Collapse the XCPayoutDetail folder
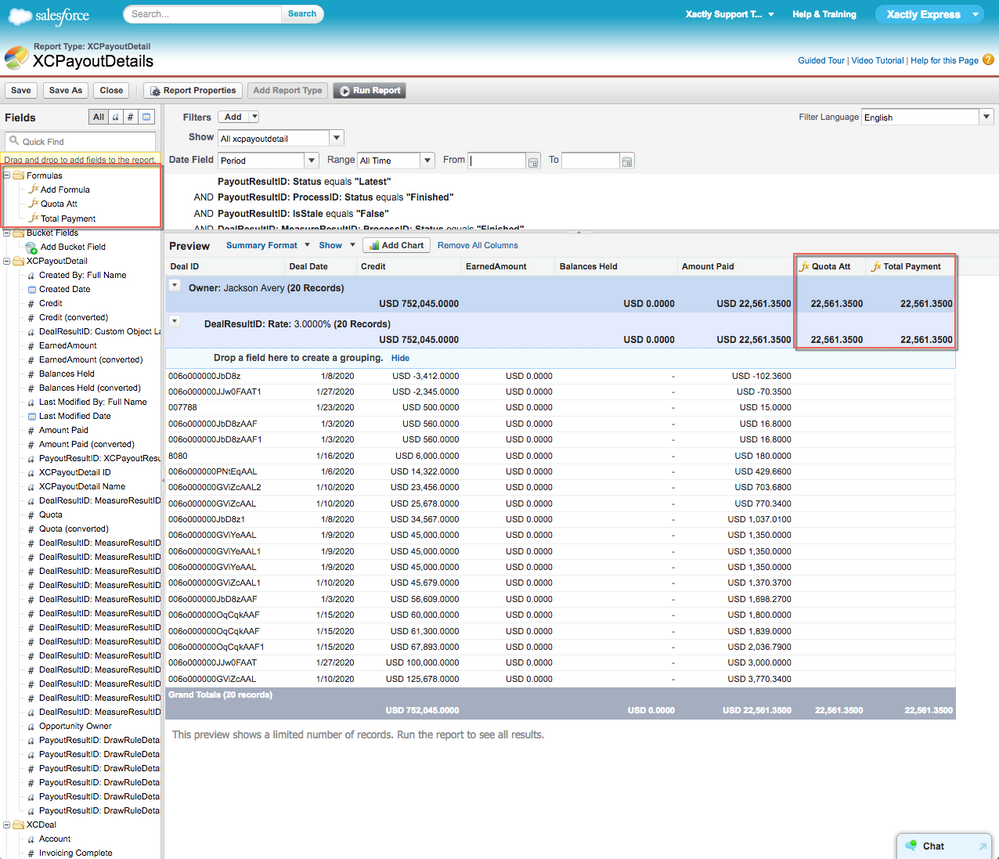The image size is (999, 859). point(6,261)
